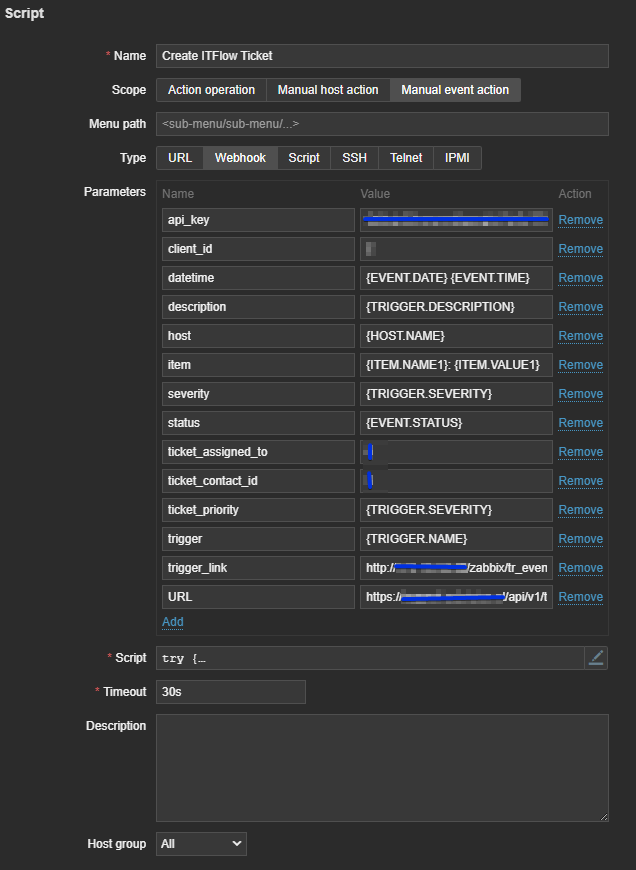The height and width of the screenshot is (870, 636).
Task: Edit the ticket_priority row's {TRIGGER.SEVERITY} value
Action: 456,510
